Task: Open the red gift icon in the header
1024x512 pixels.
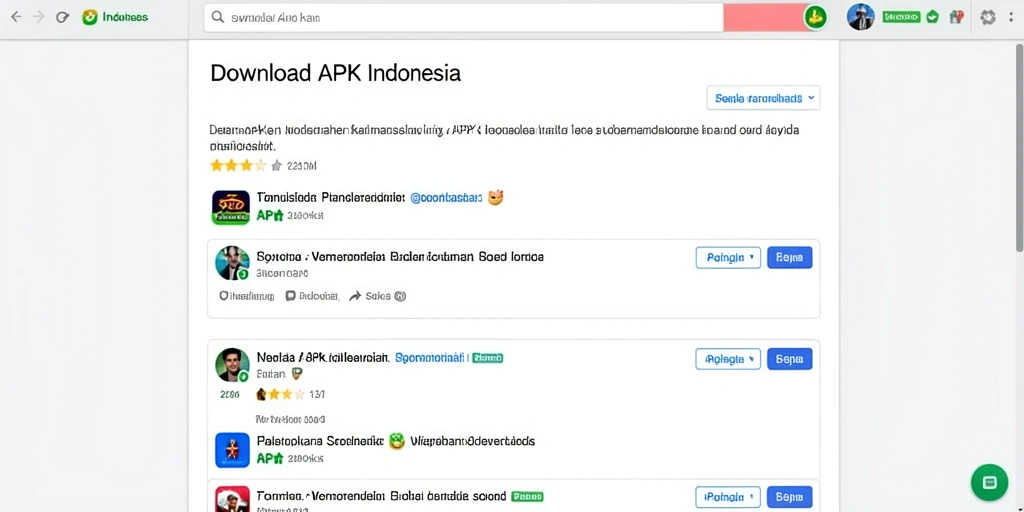Action: 957,17
